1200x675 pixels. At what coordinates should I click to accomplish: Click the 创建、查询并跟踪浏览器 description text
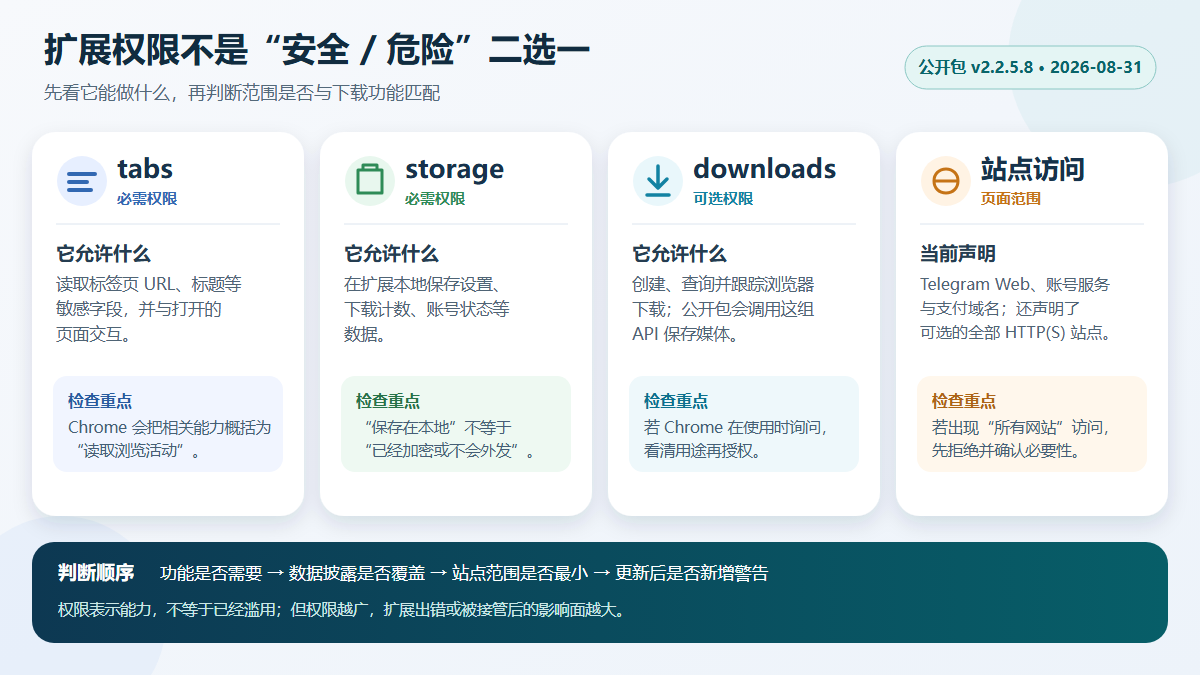point(723,309)
